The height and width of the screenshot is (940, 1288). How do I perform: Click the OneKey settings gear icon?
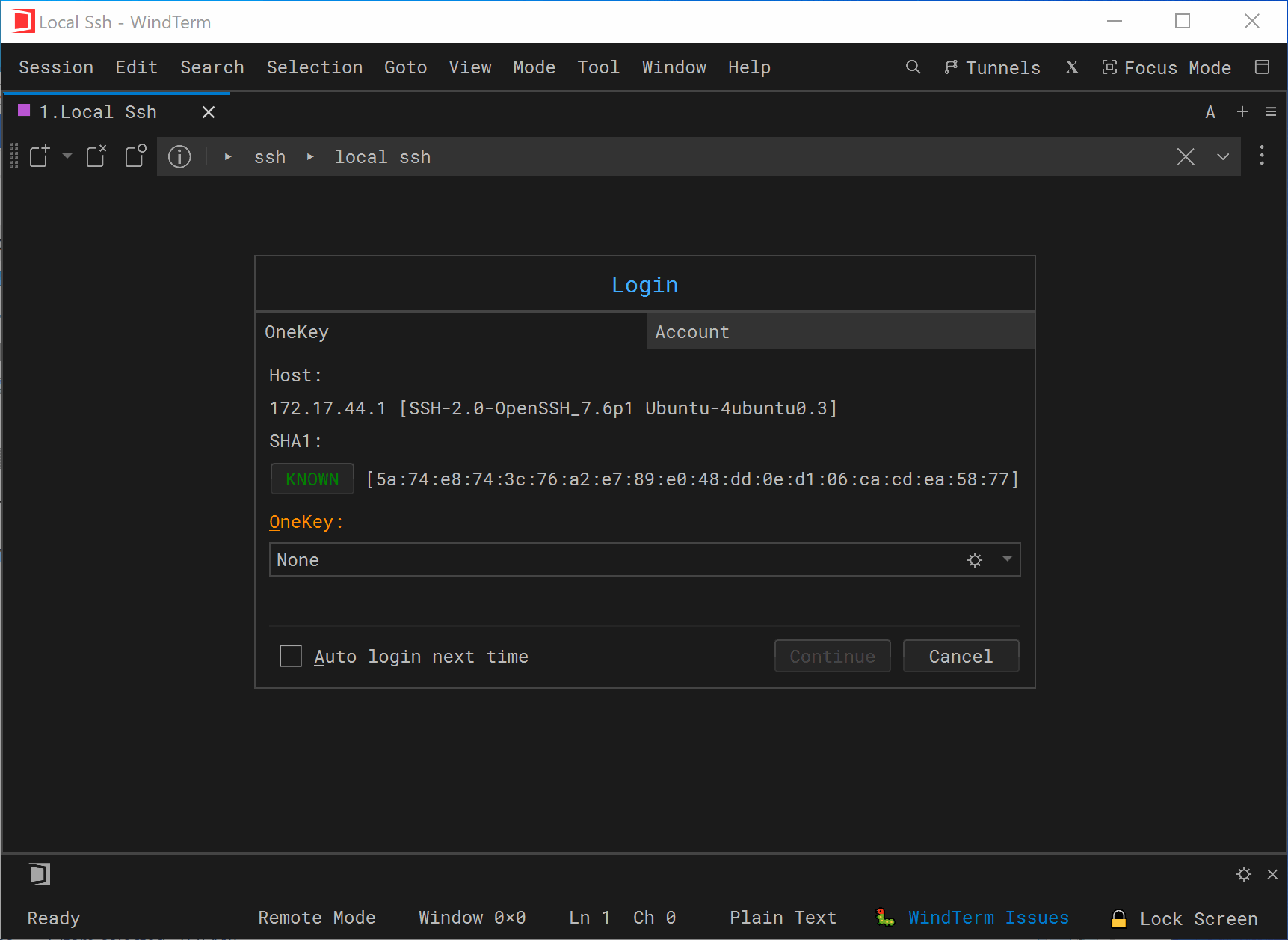(x=975, y=560)
